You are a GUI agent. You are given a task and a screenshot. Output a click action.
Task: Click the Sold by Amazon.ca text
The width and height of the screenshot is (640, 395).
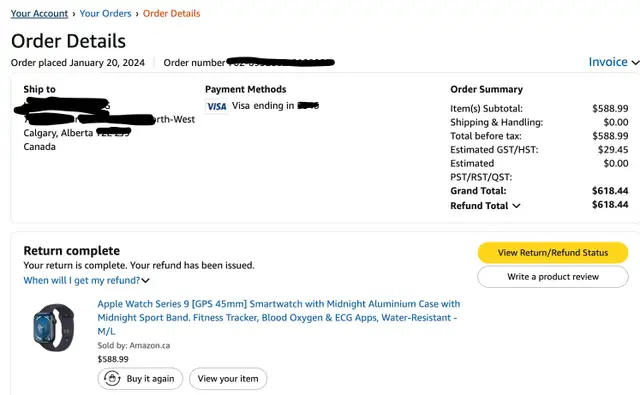point(134,346)
